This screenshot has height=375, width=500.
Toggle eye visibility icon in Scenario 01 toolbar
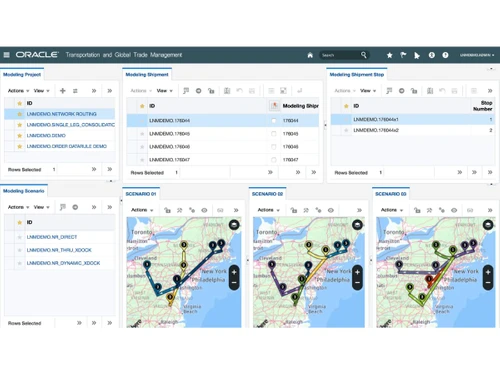(x=204, y=210)
